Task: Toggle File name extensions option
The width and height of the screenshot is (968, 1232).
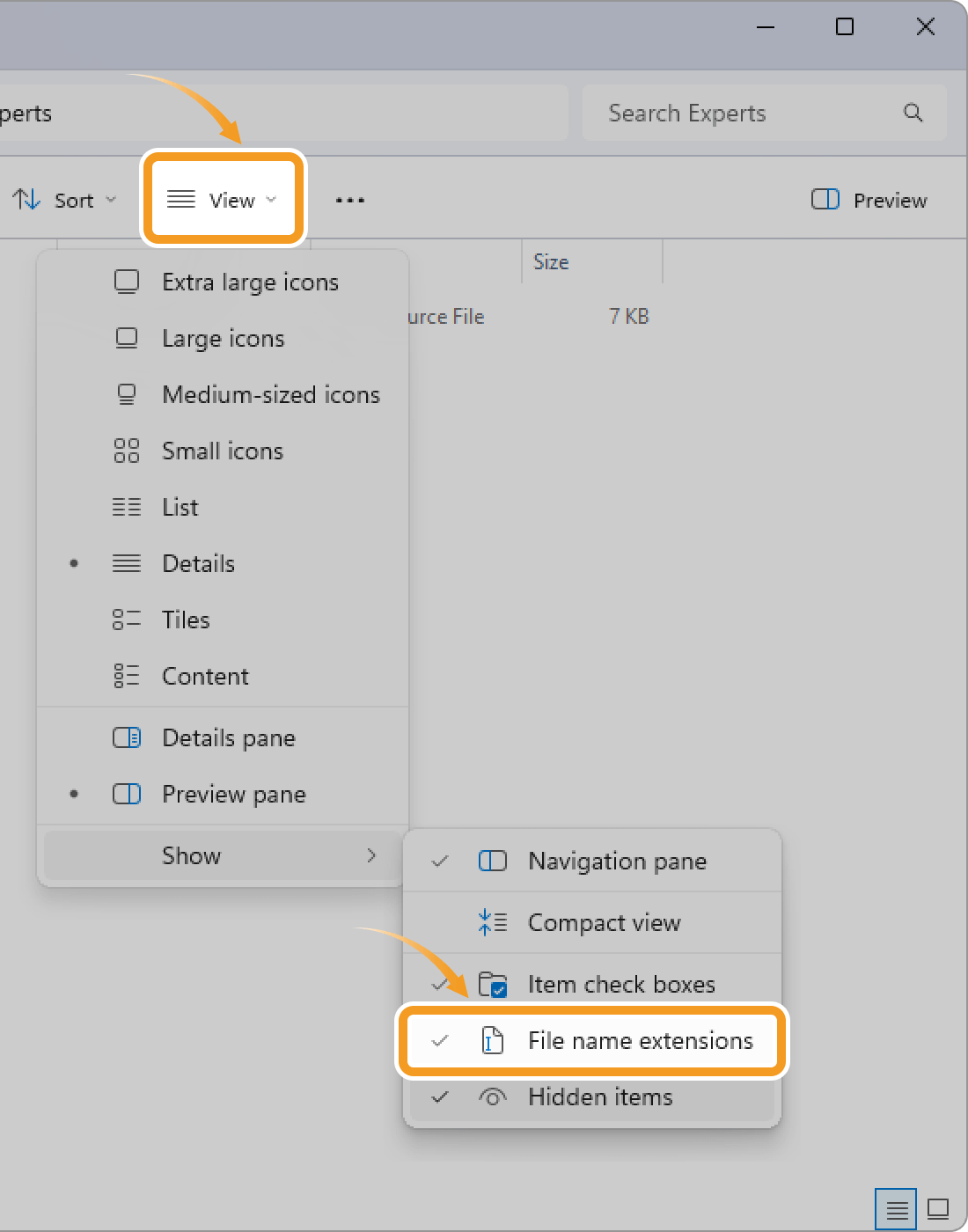Action: [640, 1041]
